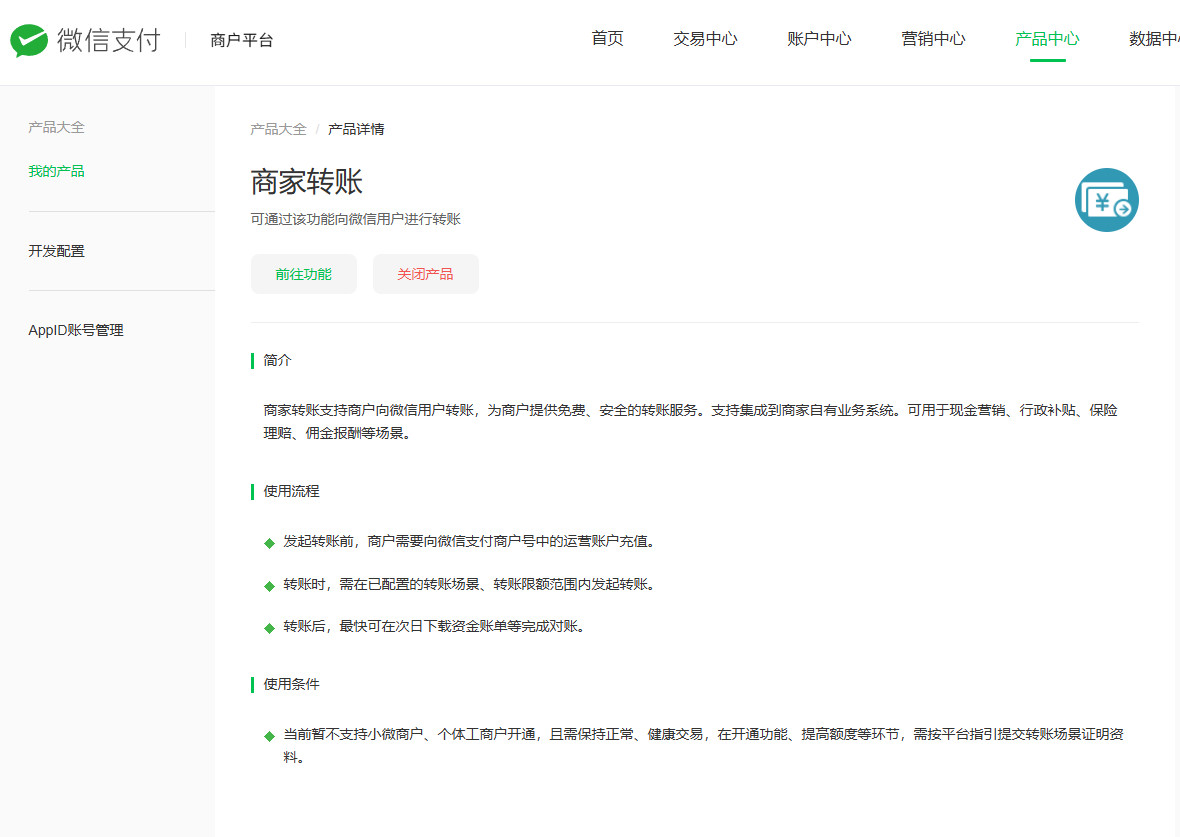
Task: Click the bullet line starting 当前暂不支持小微商户
Action: 703,745
